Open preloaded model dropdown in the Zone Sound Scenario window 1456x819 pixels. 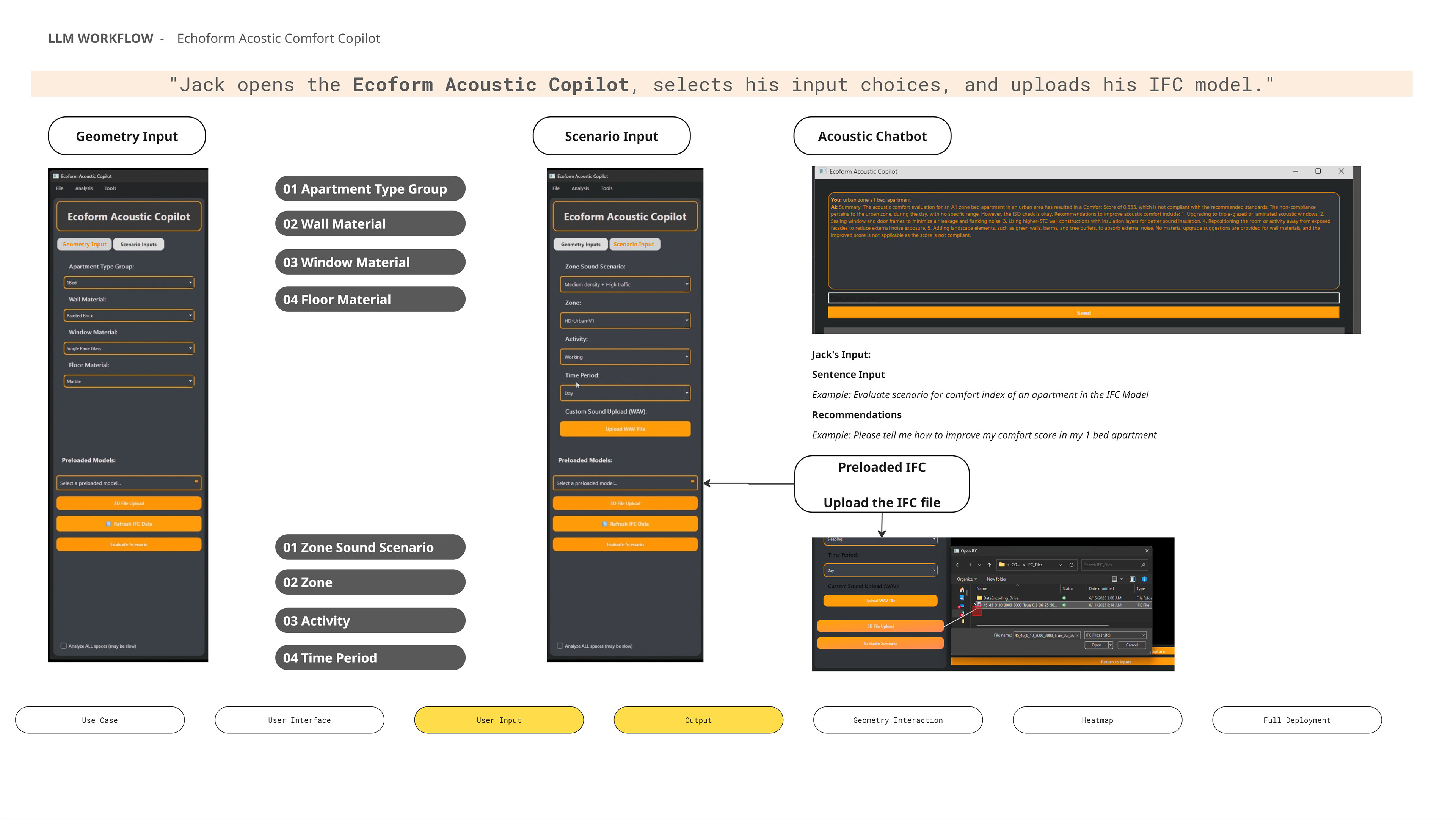[x=625, y=483]
